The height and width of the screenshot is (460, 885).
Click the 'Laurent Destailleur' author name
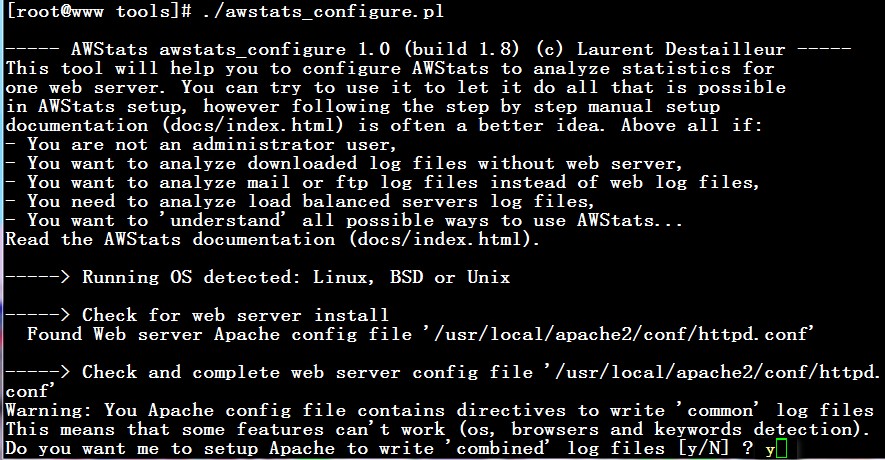[x=681, y=50]
